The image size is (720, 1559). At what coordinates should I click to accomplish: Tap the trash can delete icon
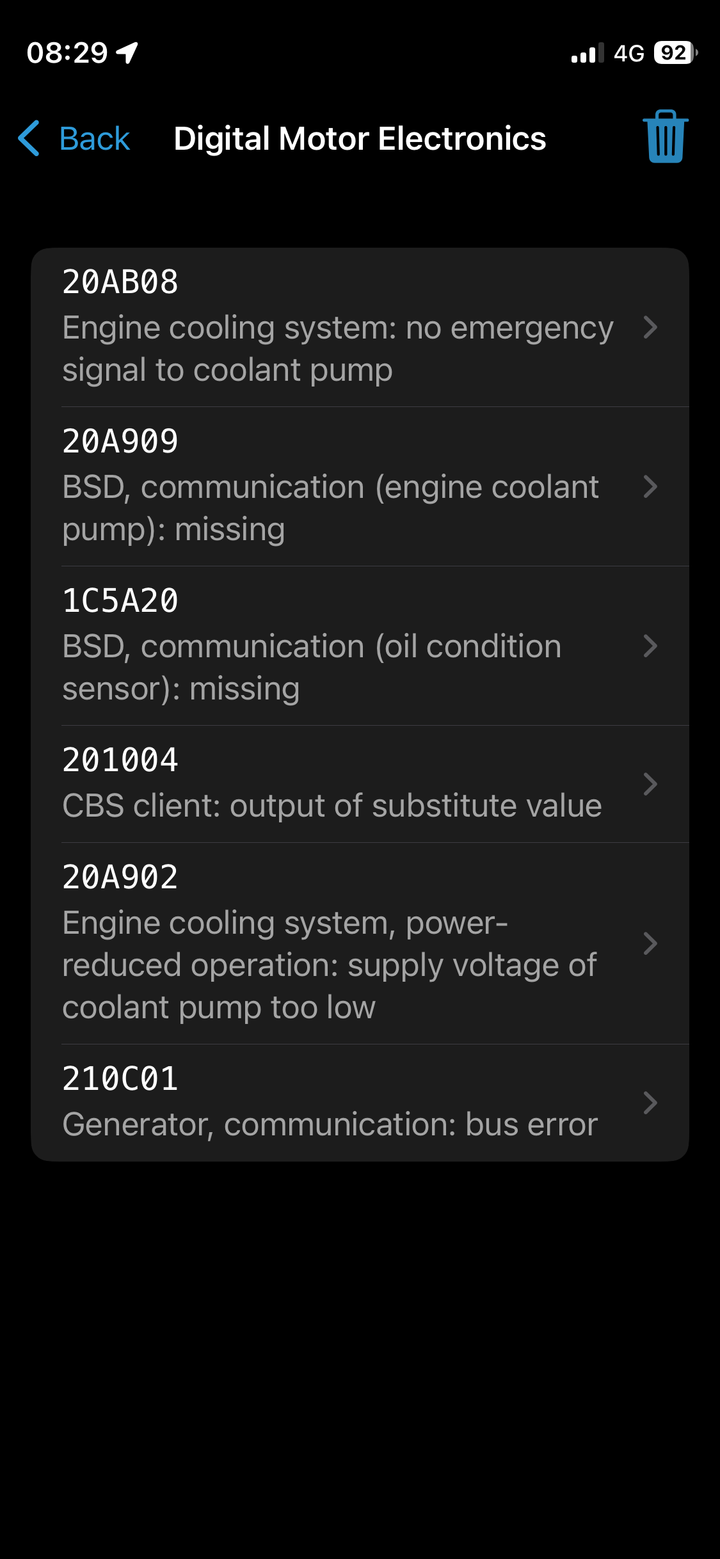pos(665,137)
